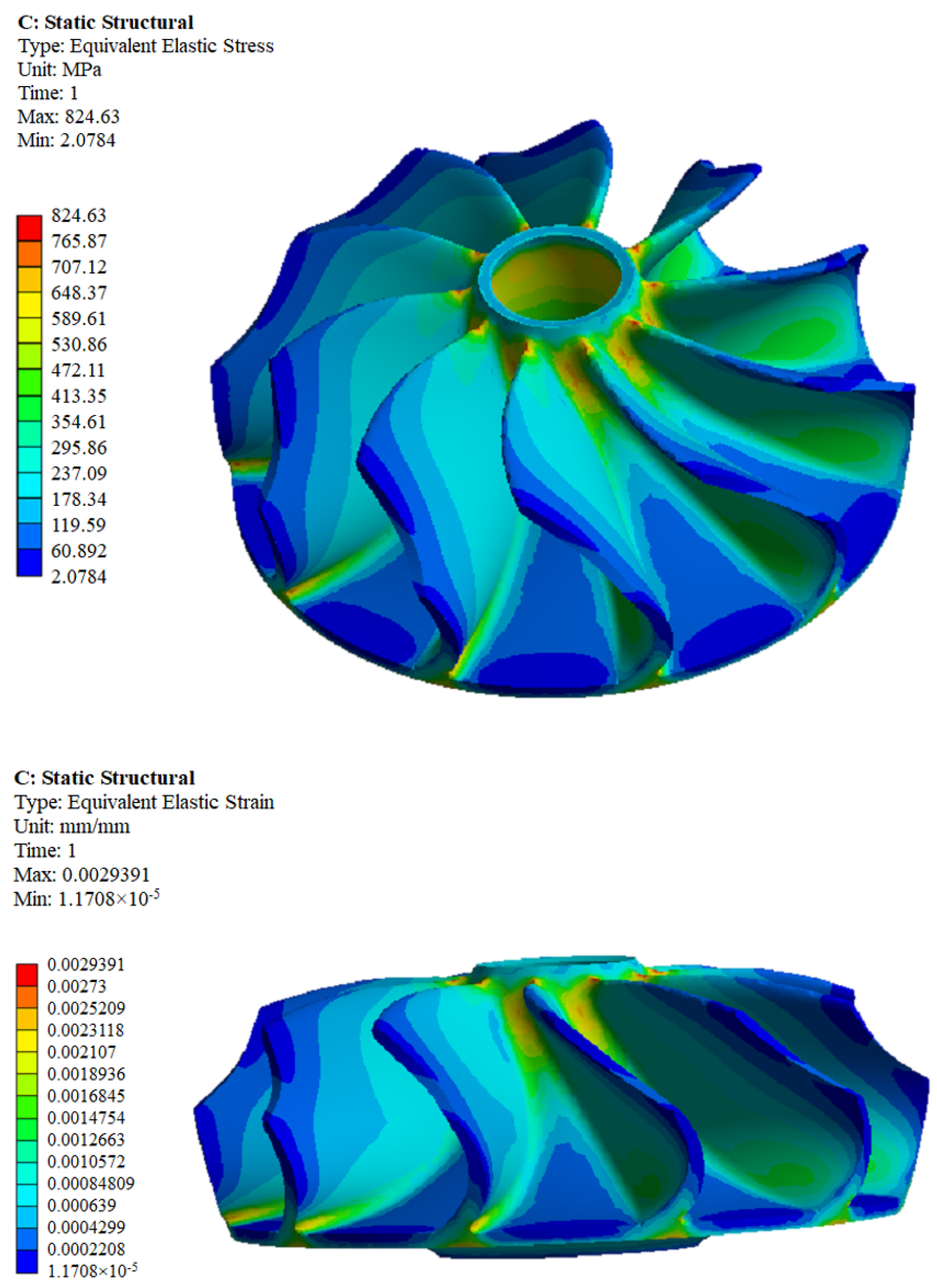
Task: Click the 0.0029391 strain legend label
Action: (85, 964)
